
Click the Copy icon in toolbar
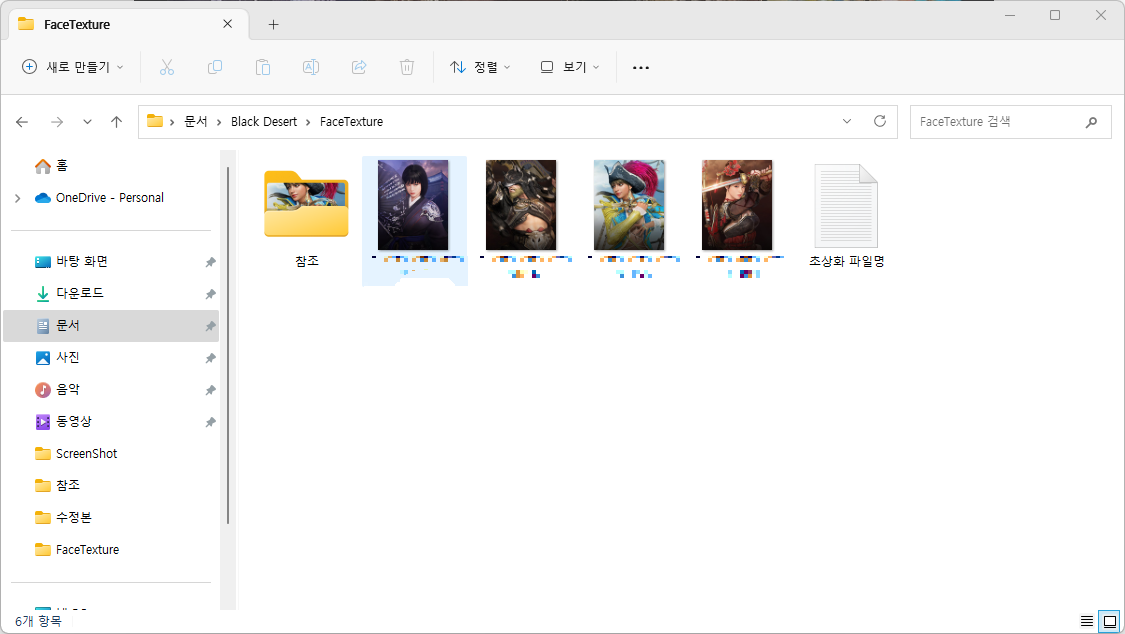[x=215, y=67]
